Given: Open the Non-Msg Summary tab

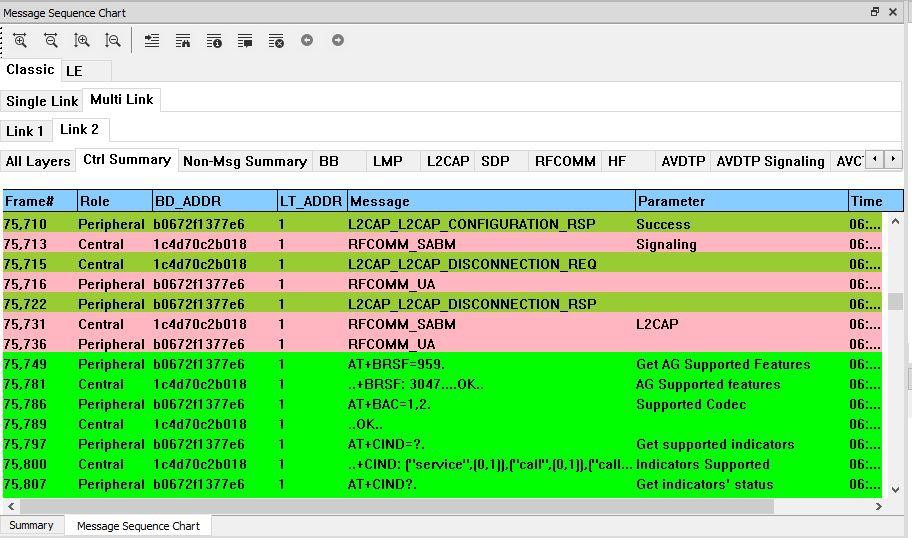Looking at the screenshot, I should tap(245, 161).
